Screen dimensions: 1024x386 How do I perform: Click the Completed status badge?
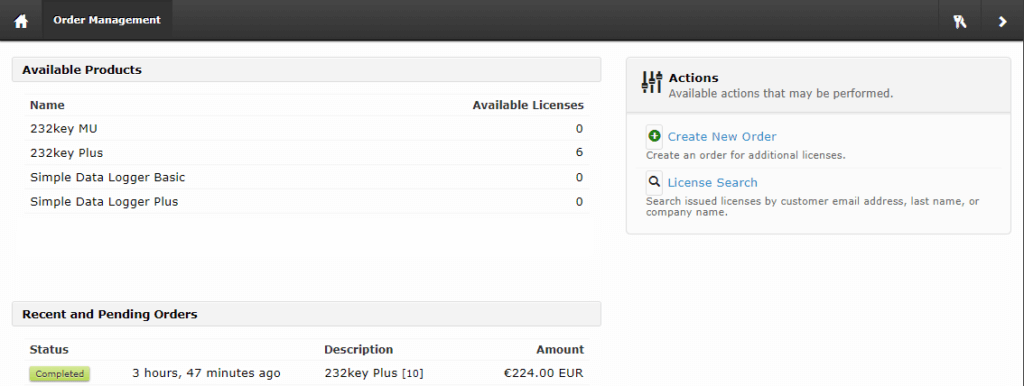coord(59,374)
